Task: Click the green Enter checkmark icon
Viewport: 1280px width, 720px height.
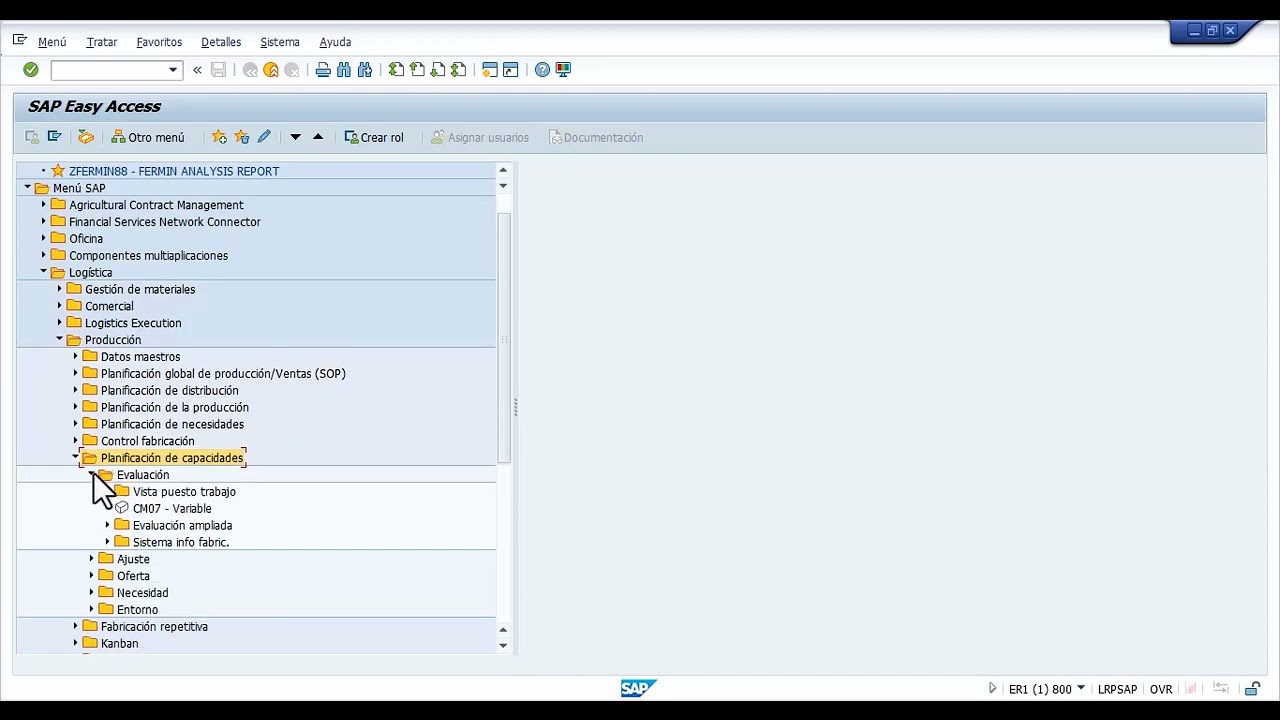Action: pos(31,70)
